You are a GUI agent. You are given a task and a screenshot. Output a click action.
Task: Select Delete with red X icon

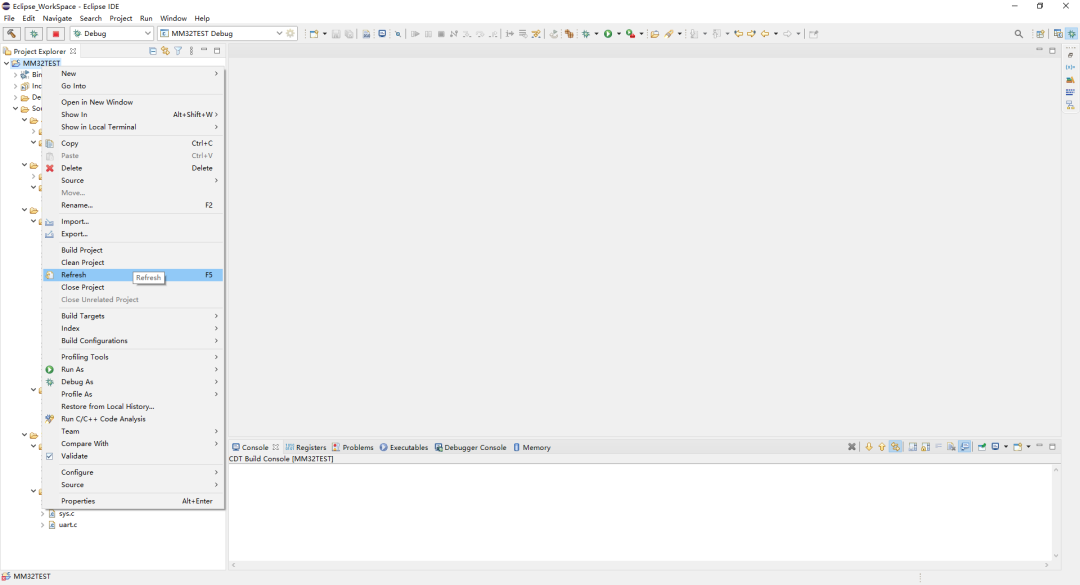tap(134, 168)
